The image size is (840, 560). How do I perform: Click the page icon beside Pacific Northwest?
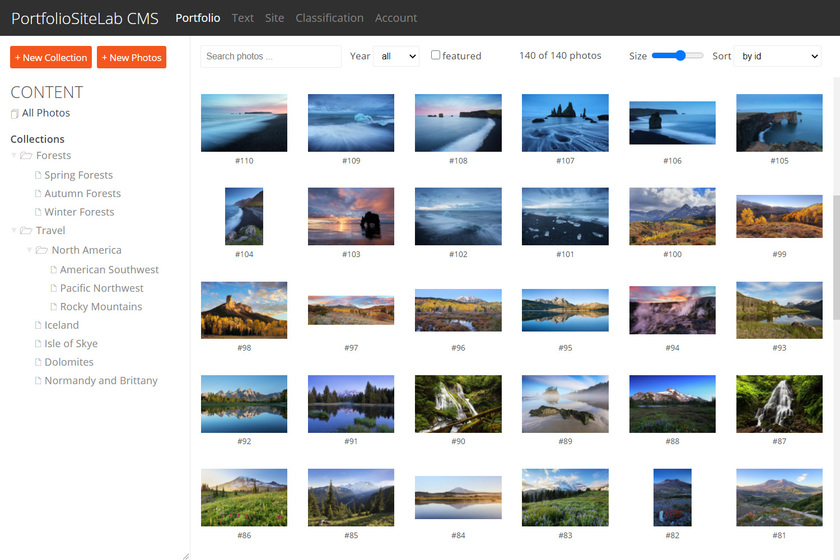pyautogui.click(x=54, y=288)
